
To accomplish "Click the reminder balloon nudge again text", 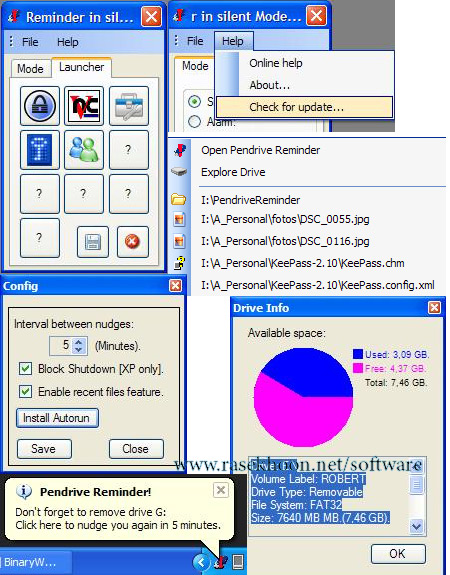I will click(118, 525).
